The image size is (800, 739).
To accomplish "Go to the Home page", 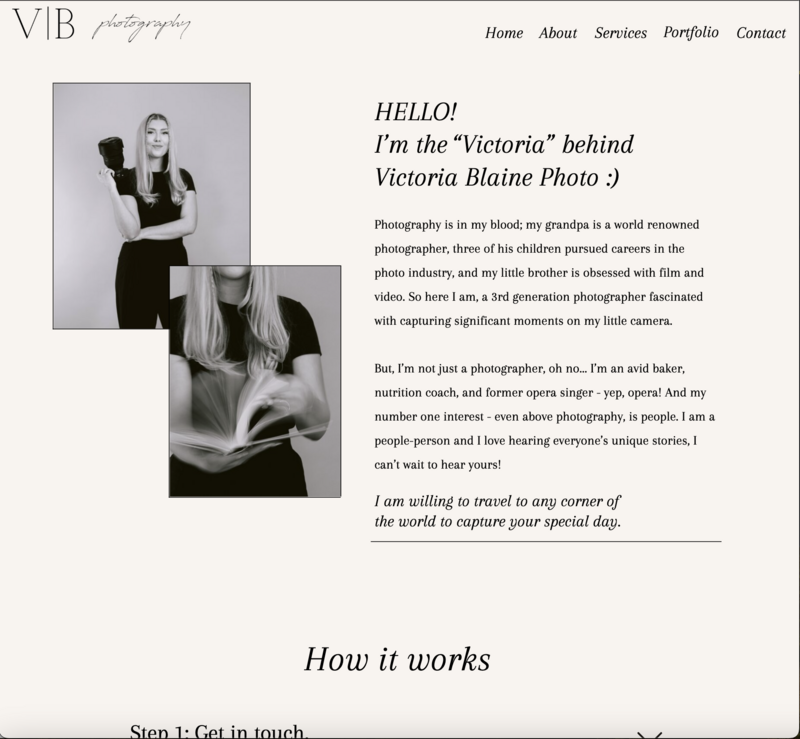I will pyautogui.click(x=504, y=33).
